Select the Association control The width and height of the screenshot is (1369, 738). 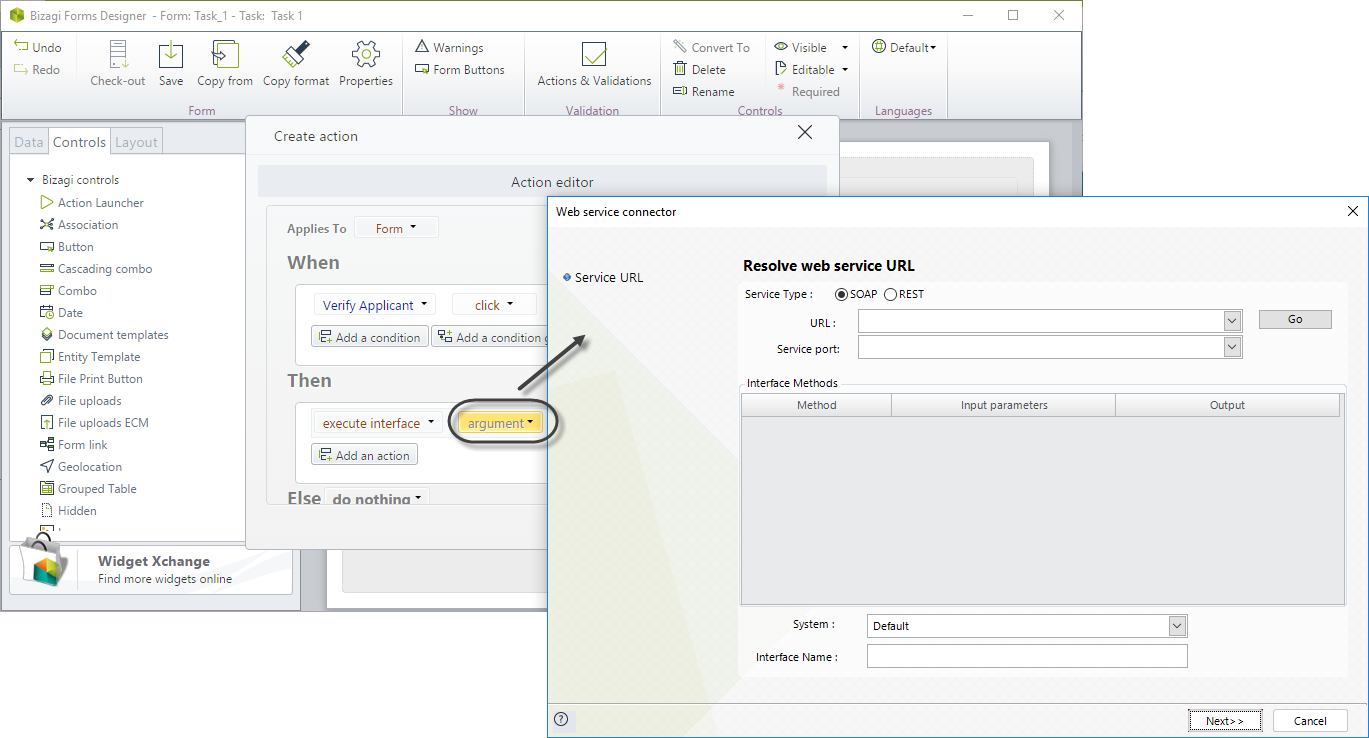tap(79, 224)
